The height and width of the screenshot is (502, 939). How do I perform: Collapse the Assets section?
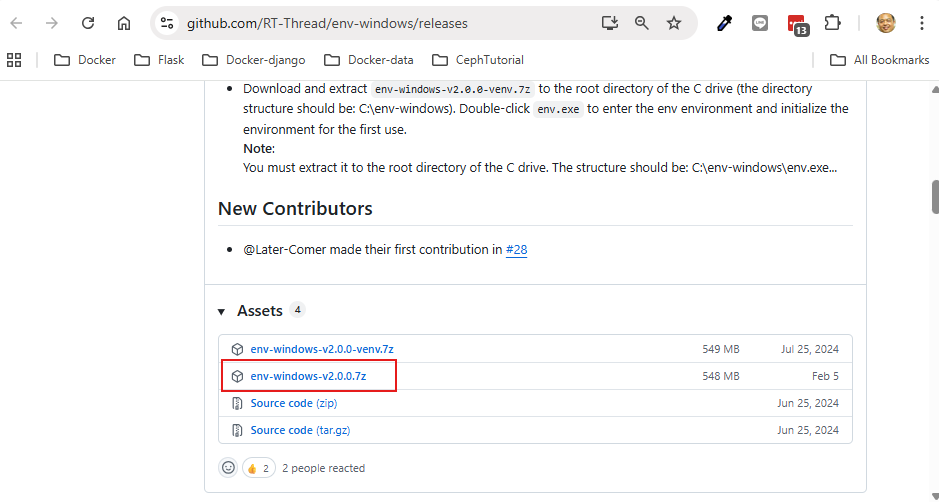[222, 311]
